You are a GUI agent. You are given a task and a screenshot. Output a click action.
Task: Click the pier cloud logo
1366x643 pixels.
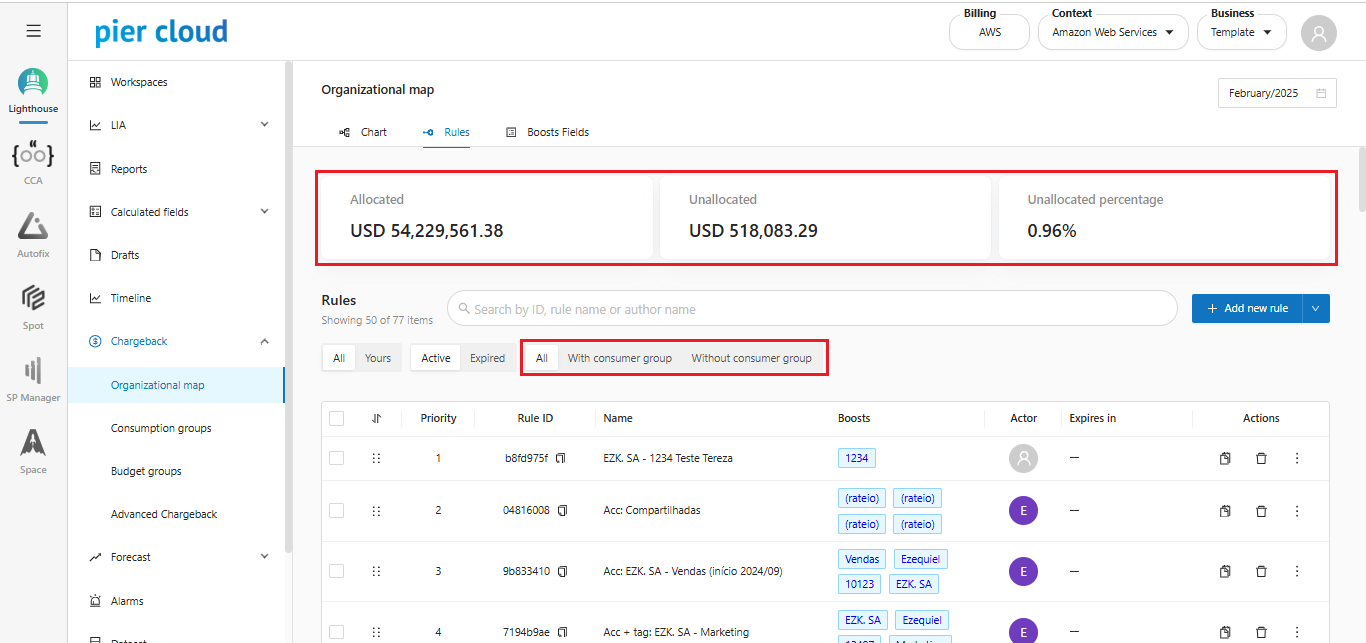[x=161, y=32]
